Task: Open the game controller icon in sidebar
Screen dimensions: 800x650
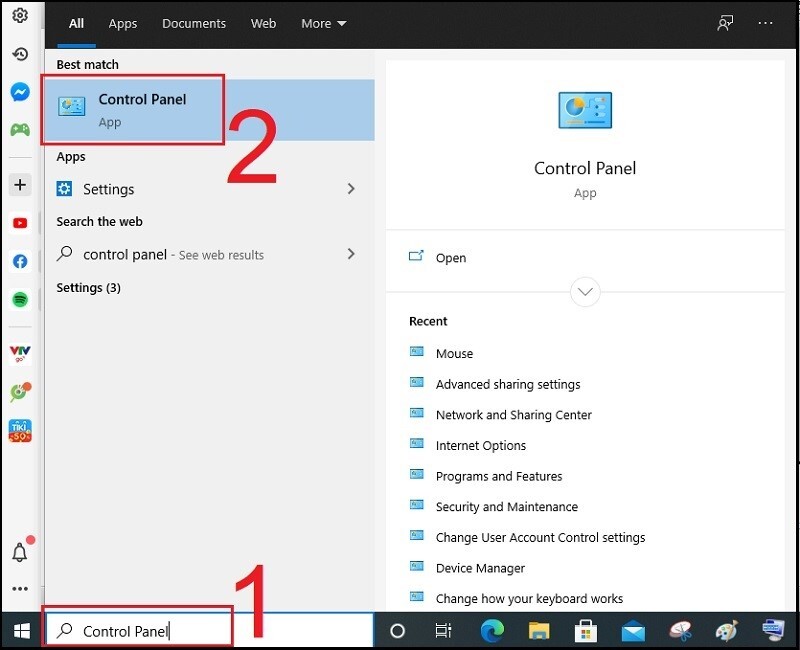Action: tap(20, 130)
